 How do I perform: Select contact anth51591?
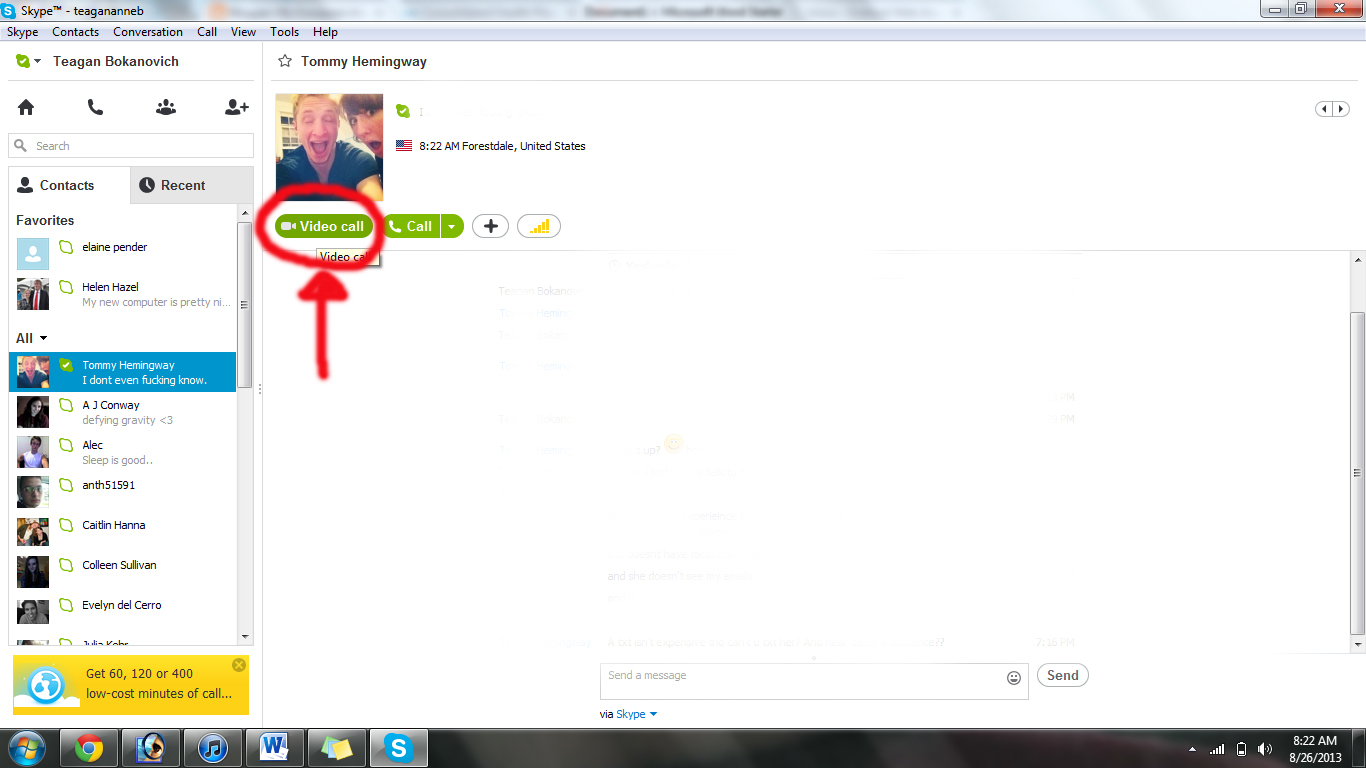123,492
